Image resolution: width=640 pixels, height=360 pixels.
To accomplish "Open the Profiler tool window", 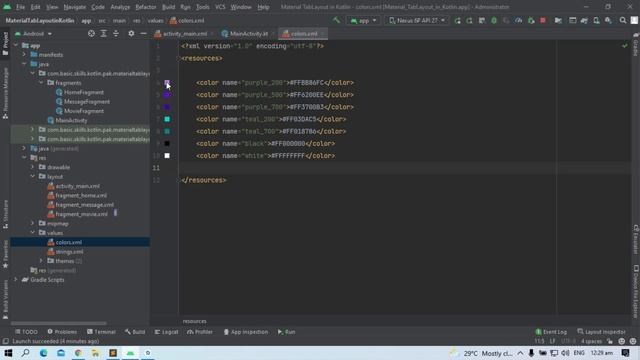I will coord(200,332).
